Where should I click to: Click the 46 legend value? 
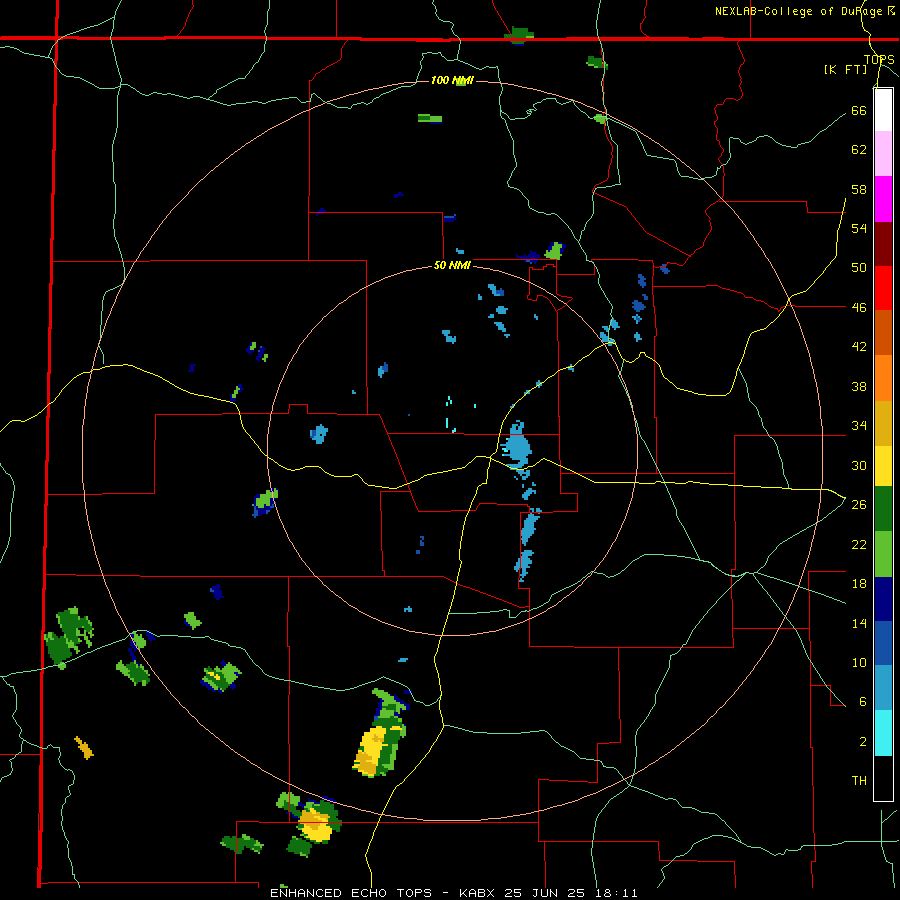pyautogui.click(x=859, y=308)
